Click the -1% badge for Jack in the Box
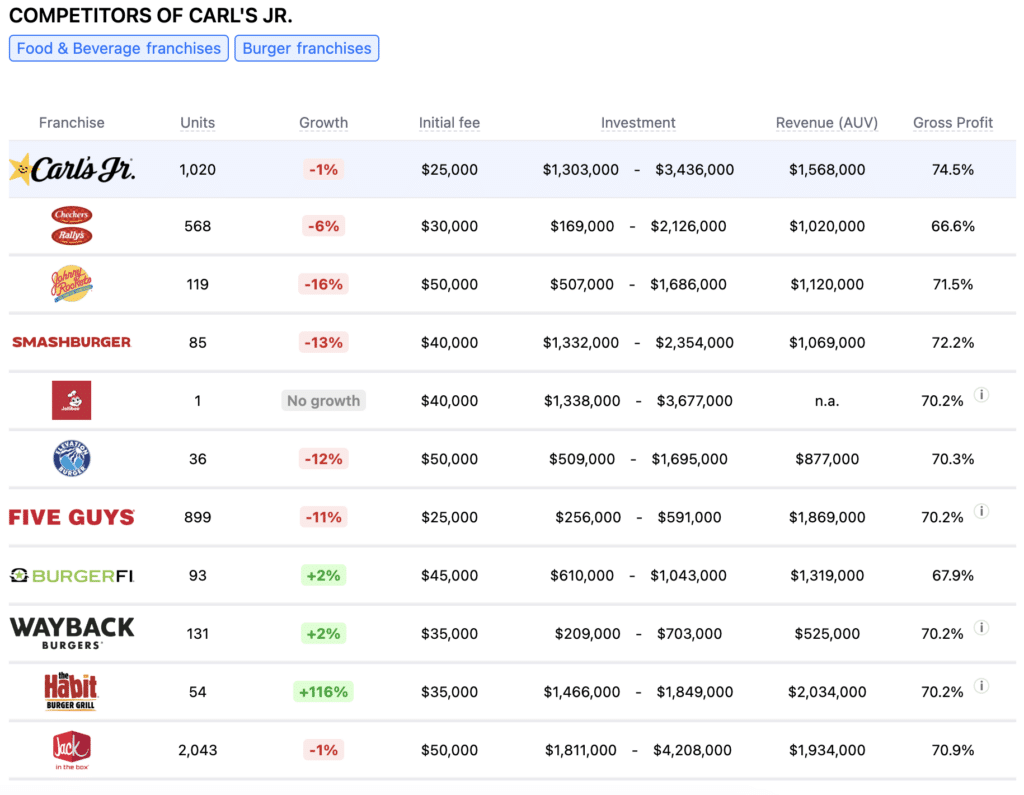 point(323,750)
